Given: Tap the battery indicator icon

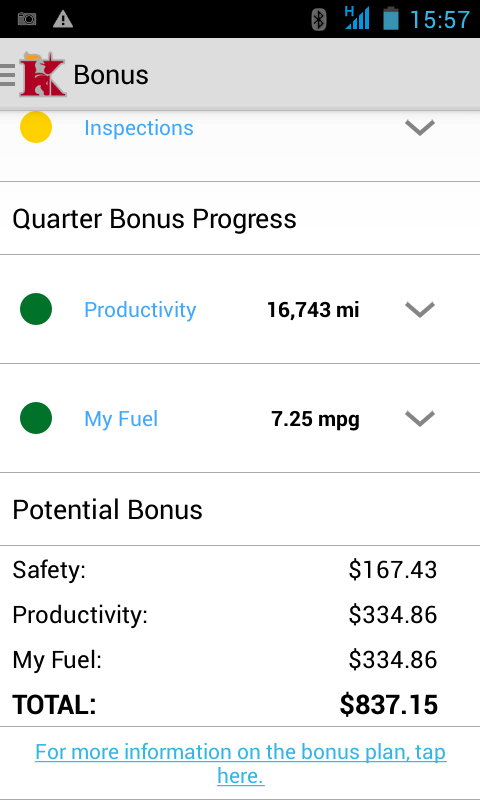Looking at the screenshot, I should 391,18.
